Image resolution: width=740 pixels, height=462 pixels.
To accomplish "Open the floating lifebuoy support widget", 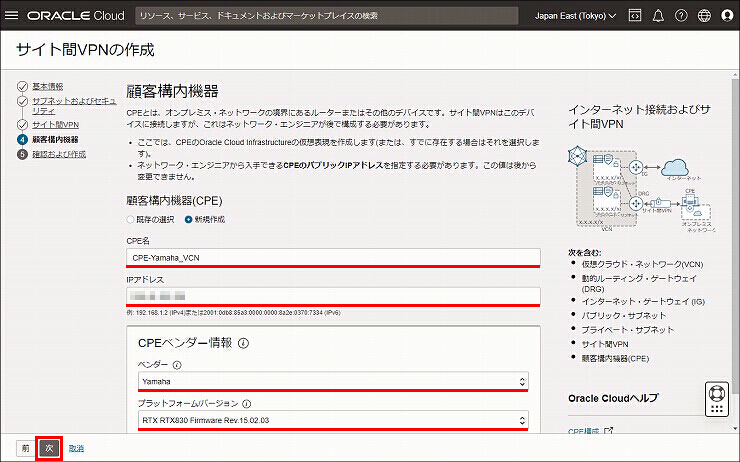I will 717,399.
